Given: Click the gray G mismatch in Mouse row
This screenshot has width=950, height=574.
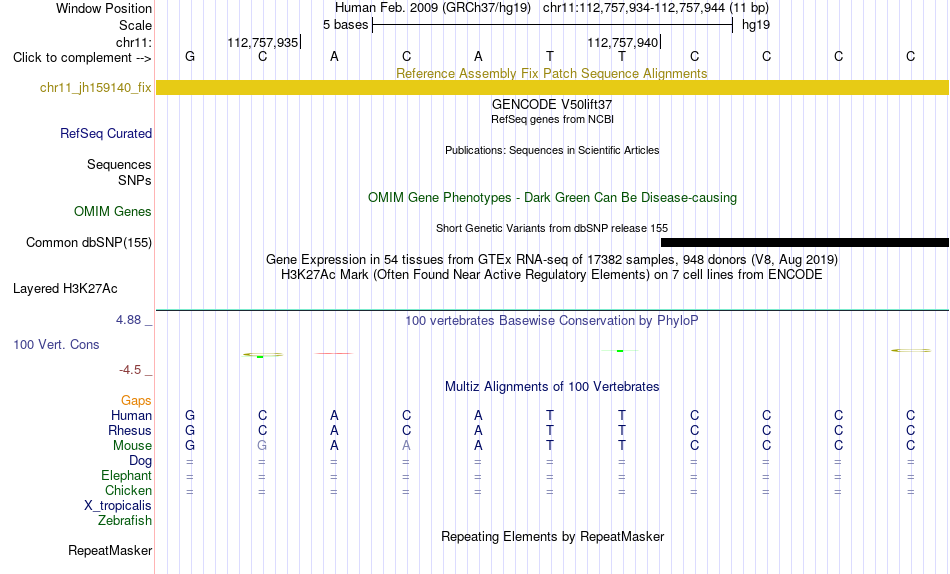Looking at the screenshot, I should coord(262,446).
